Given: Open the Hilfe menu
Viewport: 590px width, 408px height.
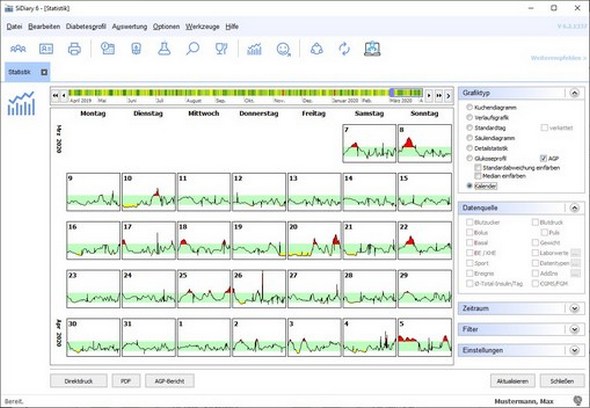Looking at the screenshot, I should click(x=232, y=26).
